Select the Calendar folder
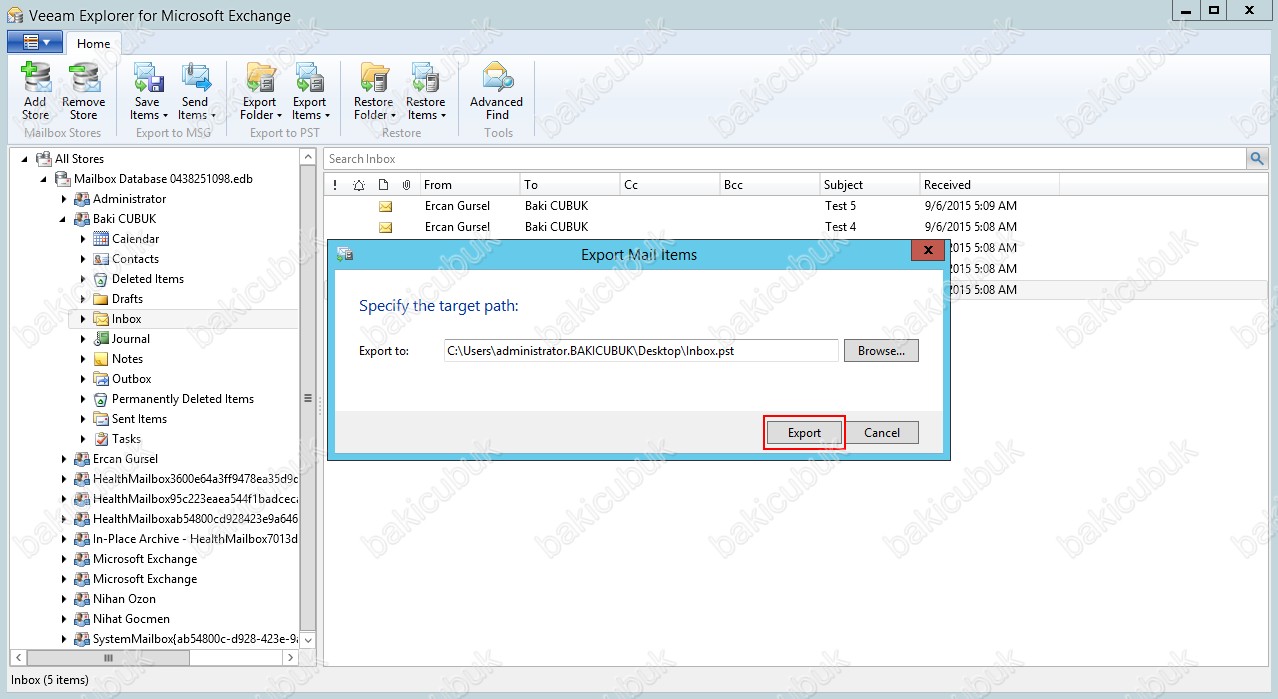The width and height of the screenshot is (1278, 699). pos(135,239)
